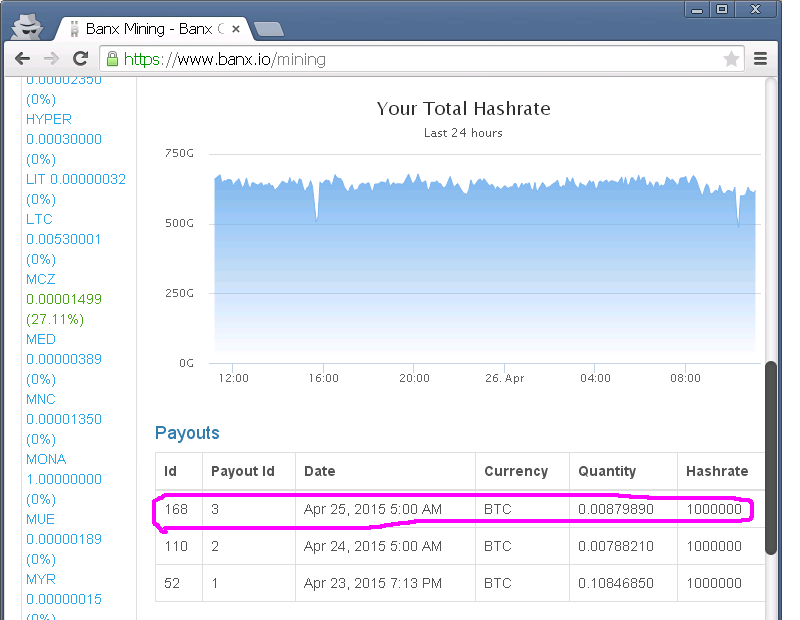This screenshot has height=620, width=800.
Task: Open the Chrome hamburger menu
Action: (760, 59)
